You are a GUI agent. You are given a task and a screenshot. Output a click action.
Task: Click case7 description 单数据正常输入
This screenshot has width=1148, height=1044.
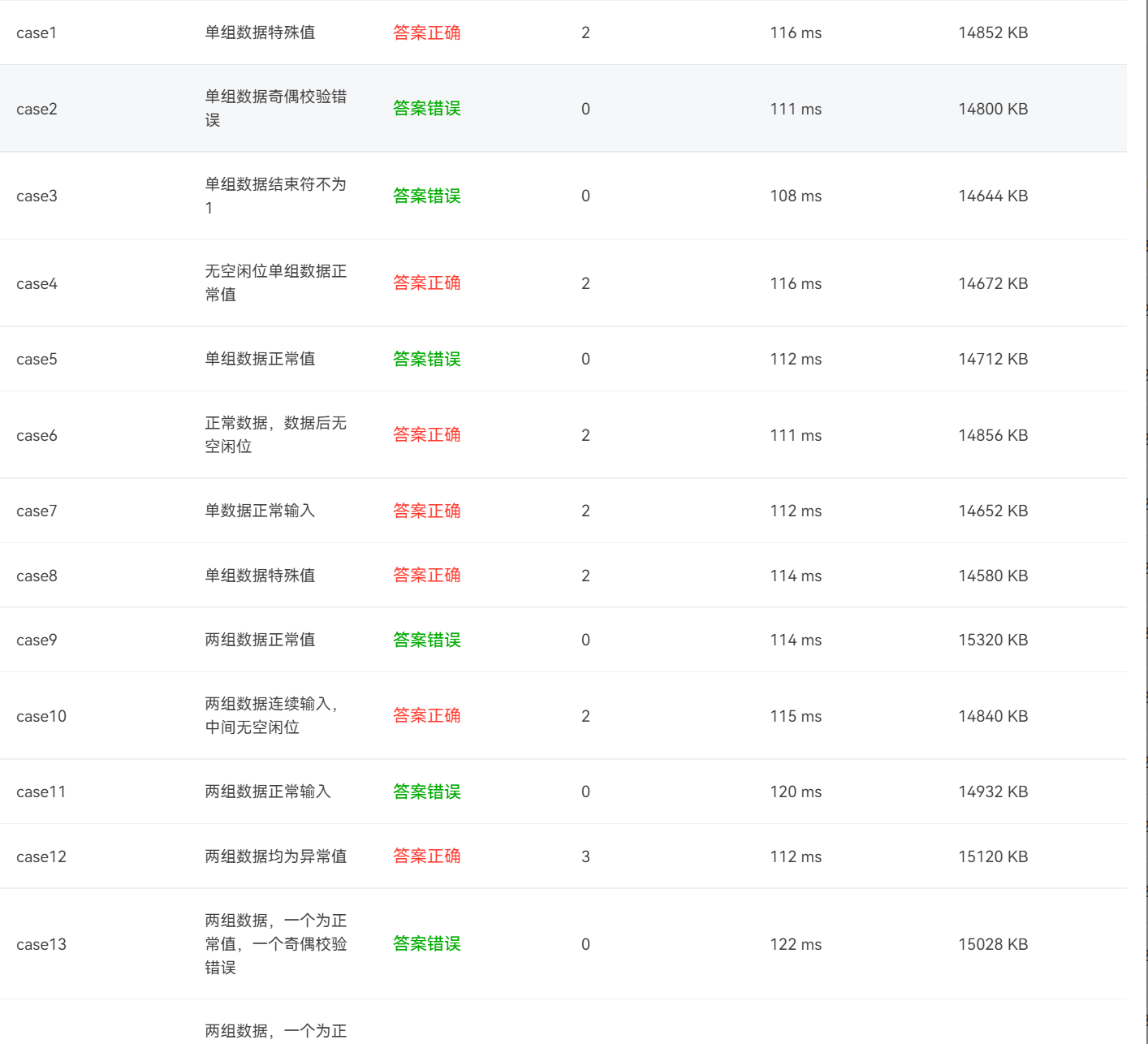[x=260, y=511]
